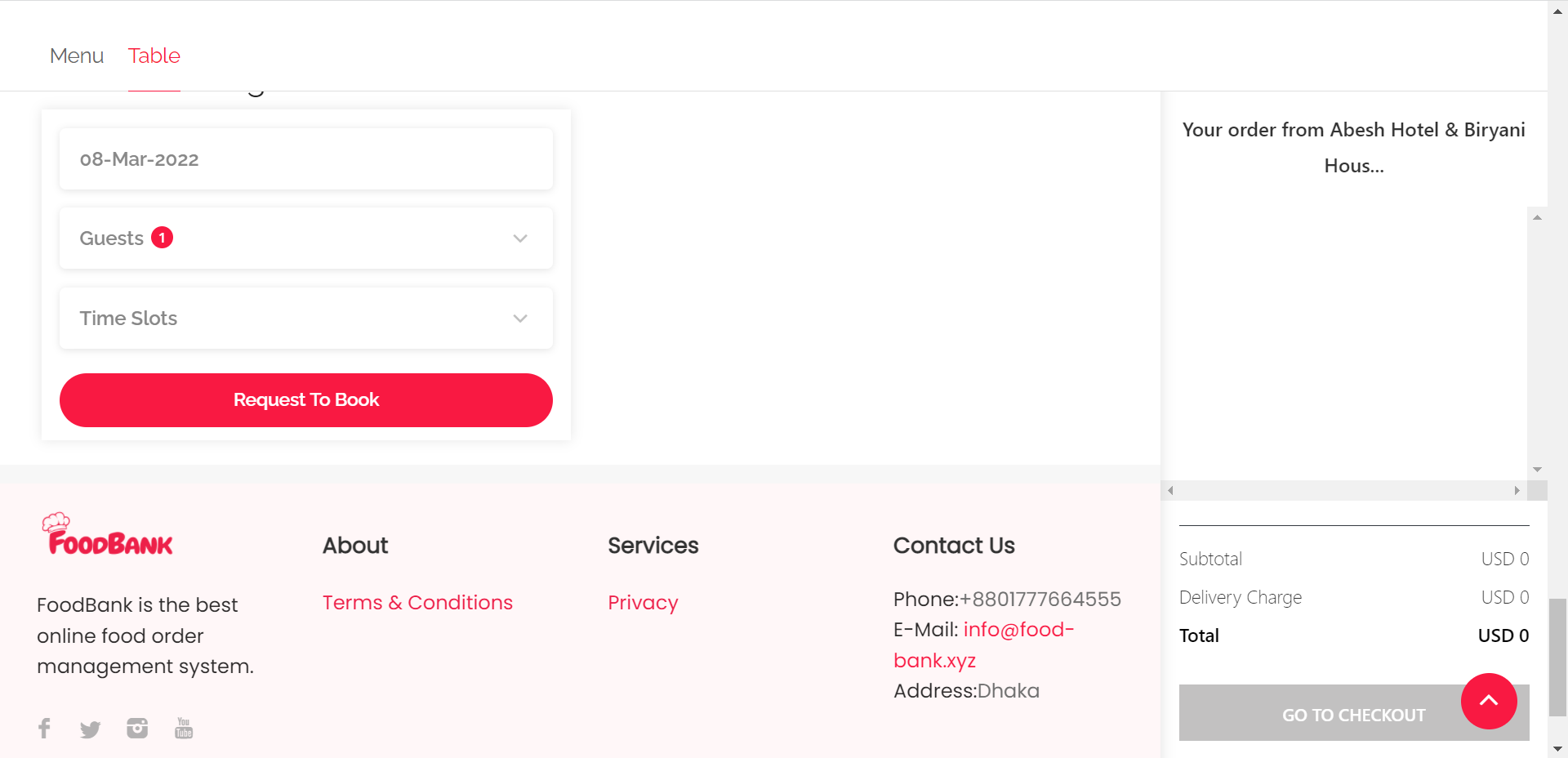Screen dimensions: 1568x758
Task: Expand the Guests dropdown
Action: [x=306, y=239]
